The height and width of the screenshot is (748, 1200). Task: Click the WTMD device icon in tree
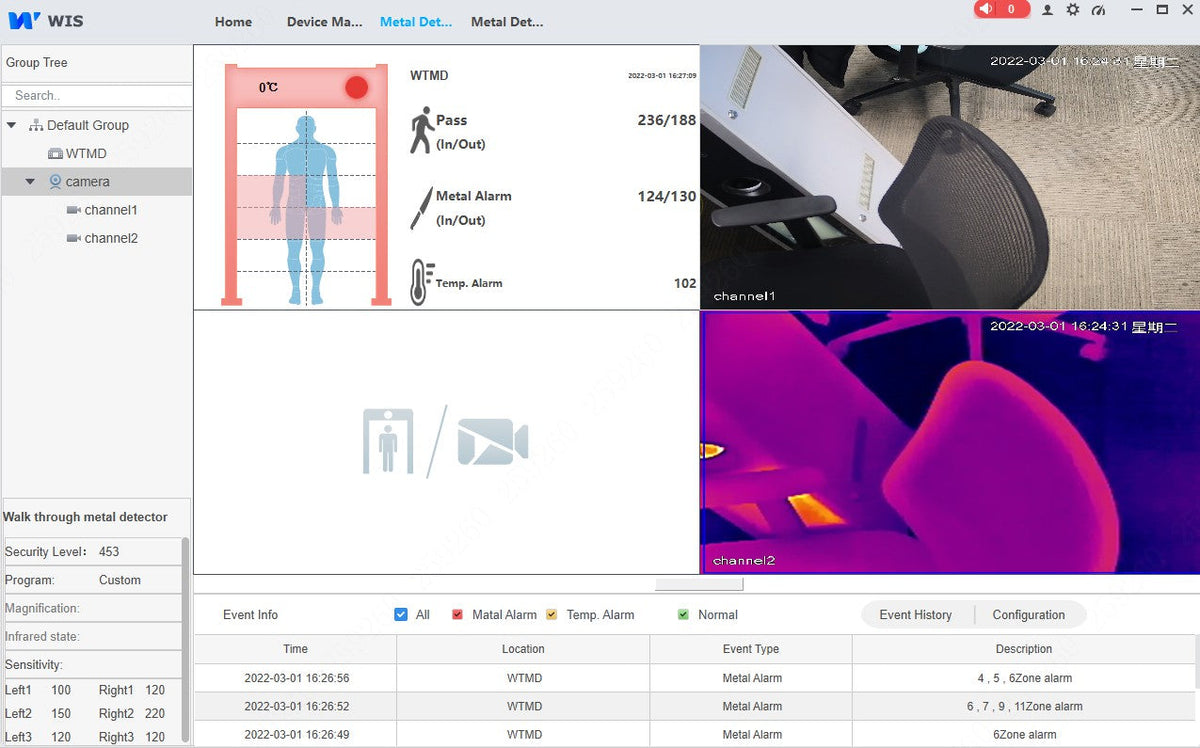coord(56,154)
